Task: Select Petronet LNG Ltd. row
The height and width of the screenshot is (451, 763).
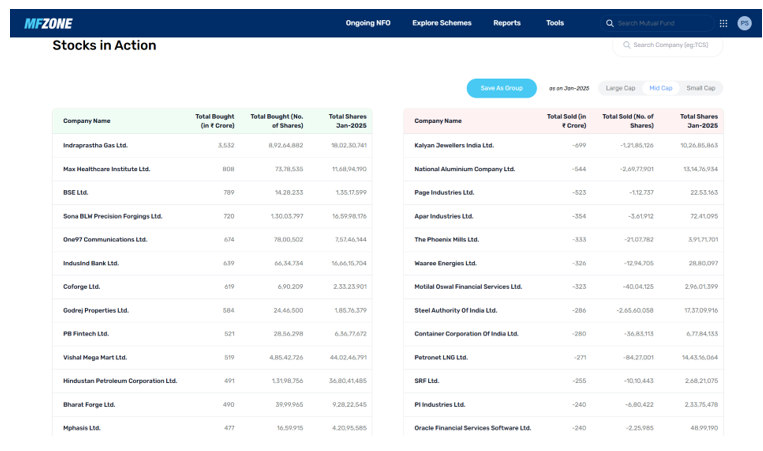Action: [563, 358]
